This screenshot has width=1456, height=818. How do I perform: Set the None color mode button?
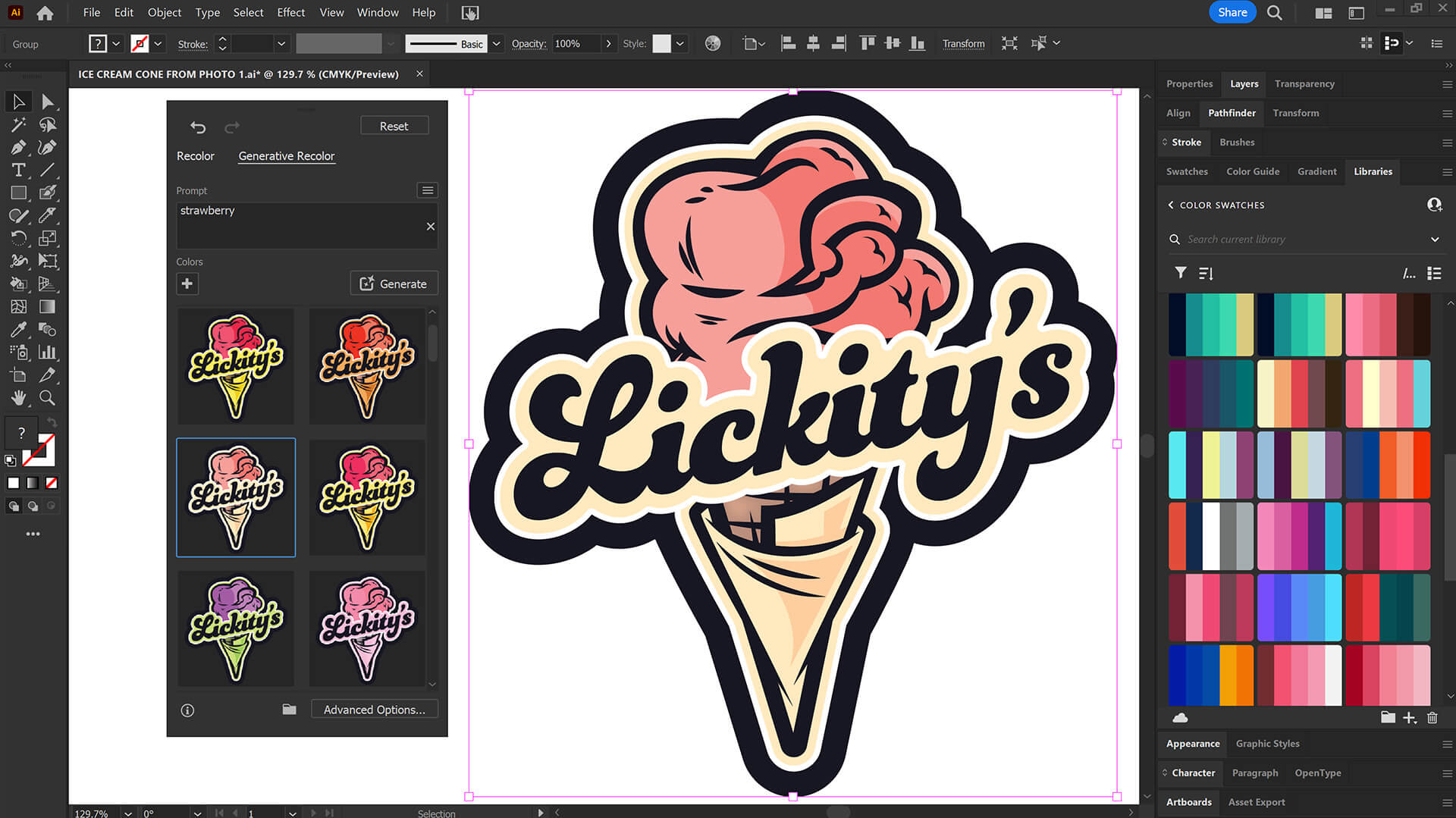coord(51,483)
